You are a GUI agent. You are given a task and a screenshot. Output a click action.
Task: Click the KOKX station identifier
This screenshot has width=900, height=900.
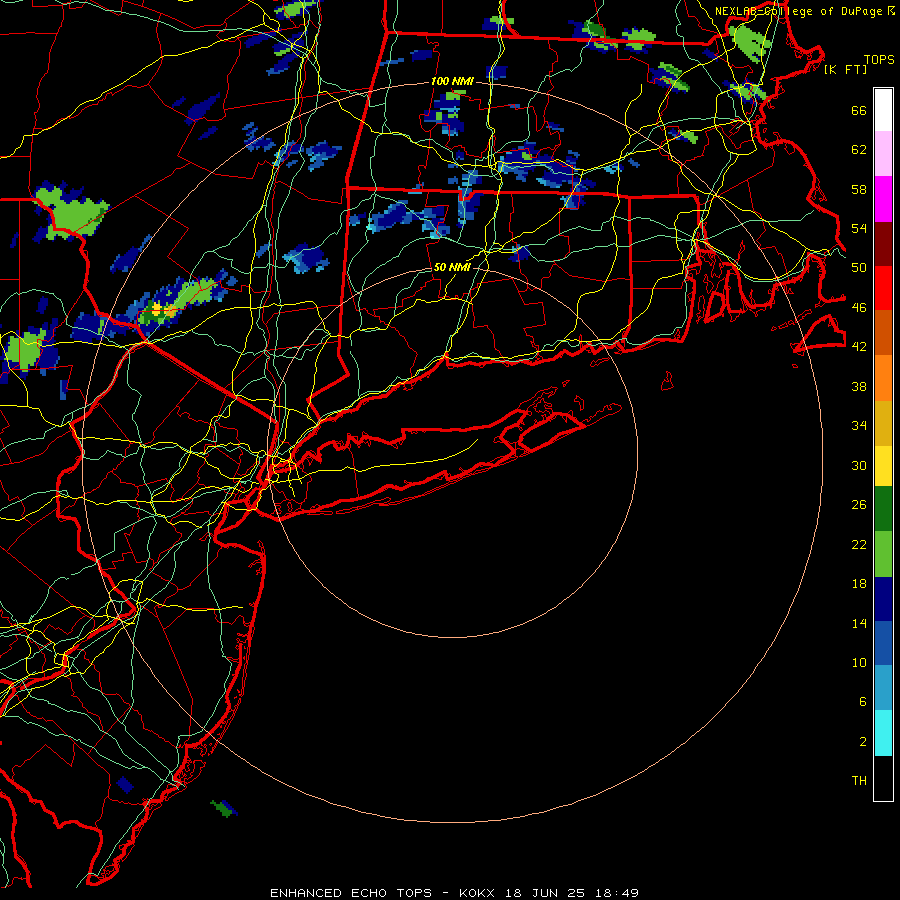476,893
